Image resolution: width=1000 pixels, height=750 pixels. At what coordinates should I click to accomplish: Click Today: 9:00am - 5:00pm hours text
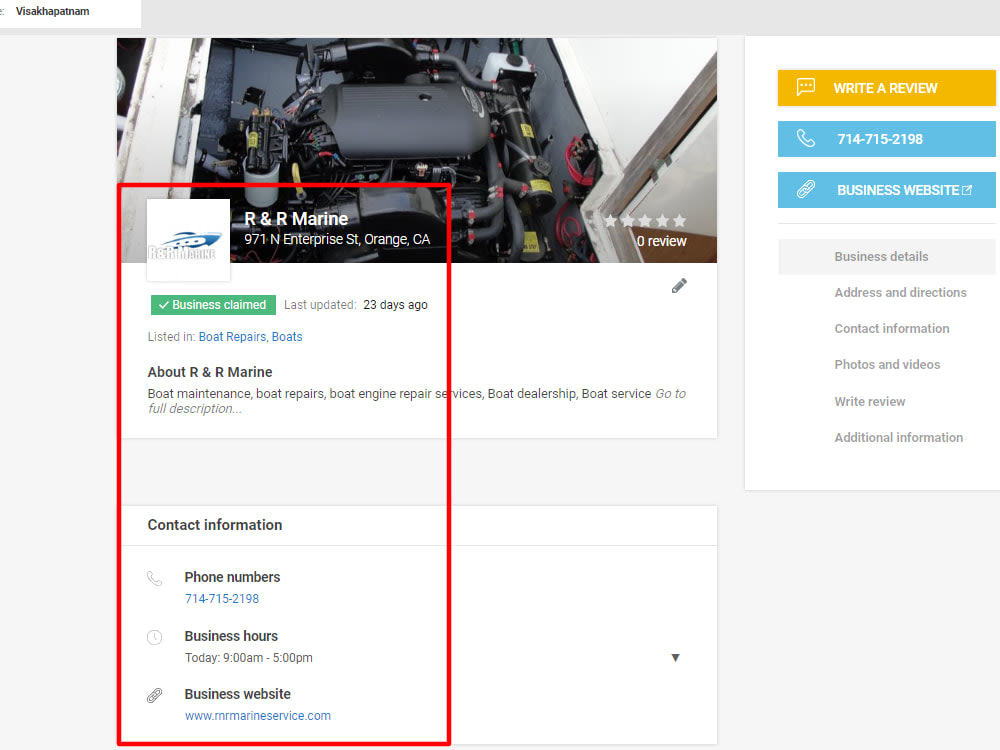coord(249,658)
